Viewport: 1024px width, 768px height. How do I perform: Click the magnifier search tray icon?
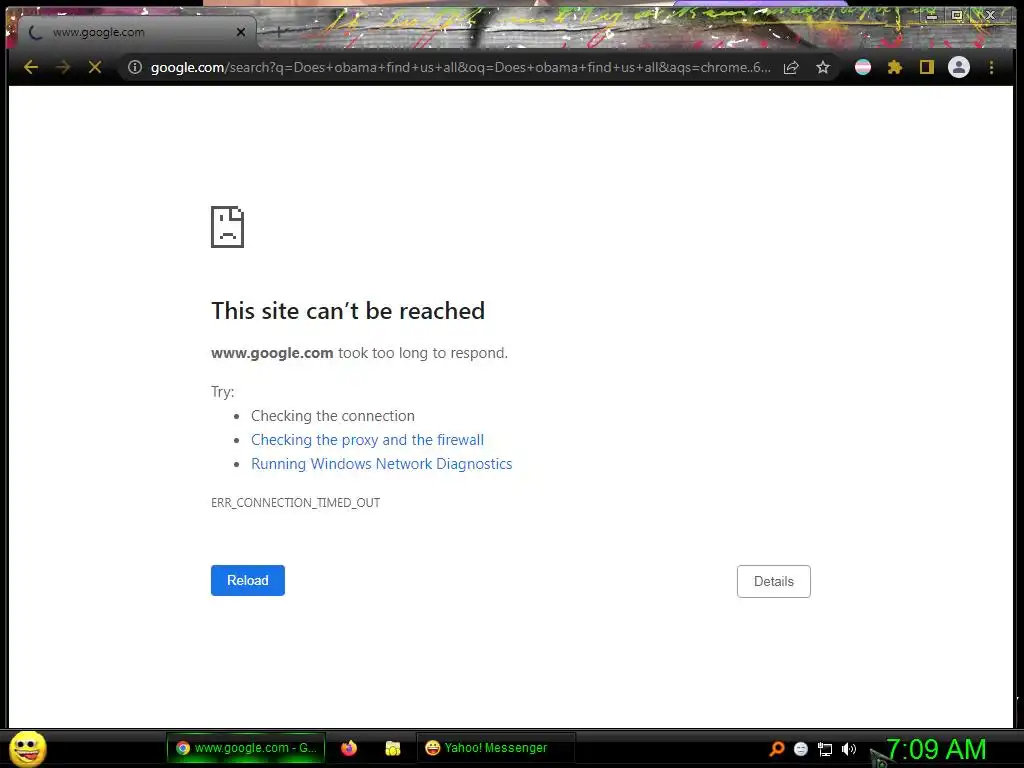click(776, 748)
